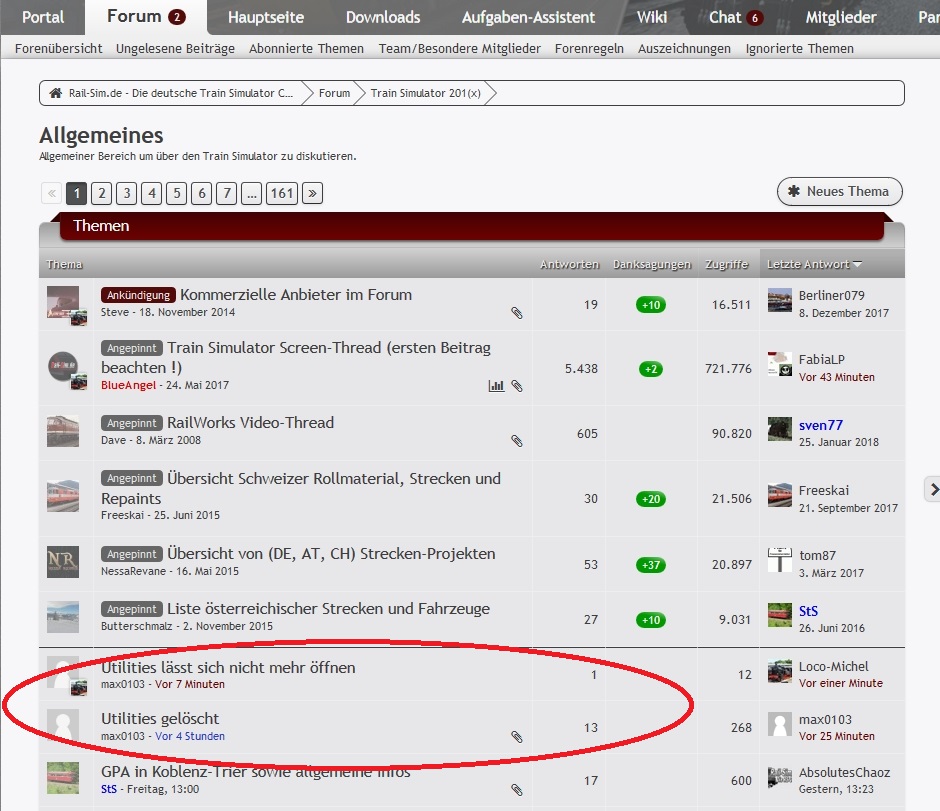Click the +10 thanks badge on österreichischer Strecken
The image size is (940, 811).
651,620
